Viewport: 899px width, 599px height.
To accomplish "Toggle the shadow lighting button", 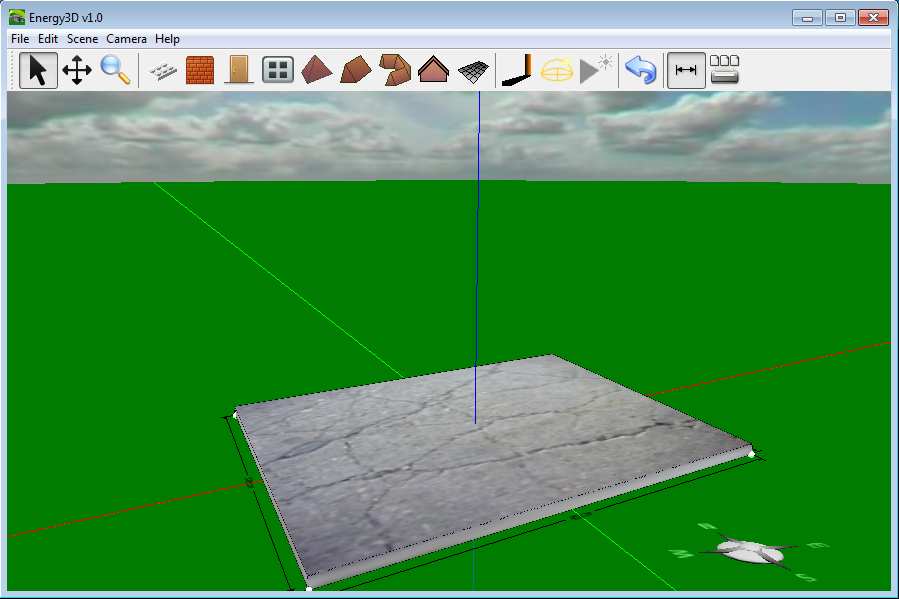I will click(x=518, y=70).
